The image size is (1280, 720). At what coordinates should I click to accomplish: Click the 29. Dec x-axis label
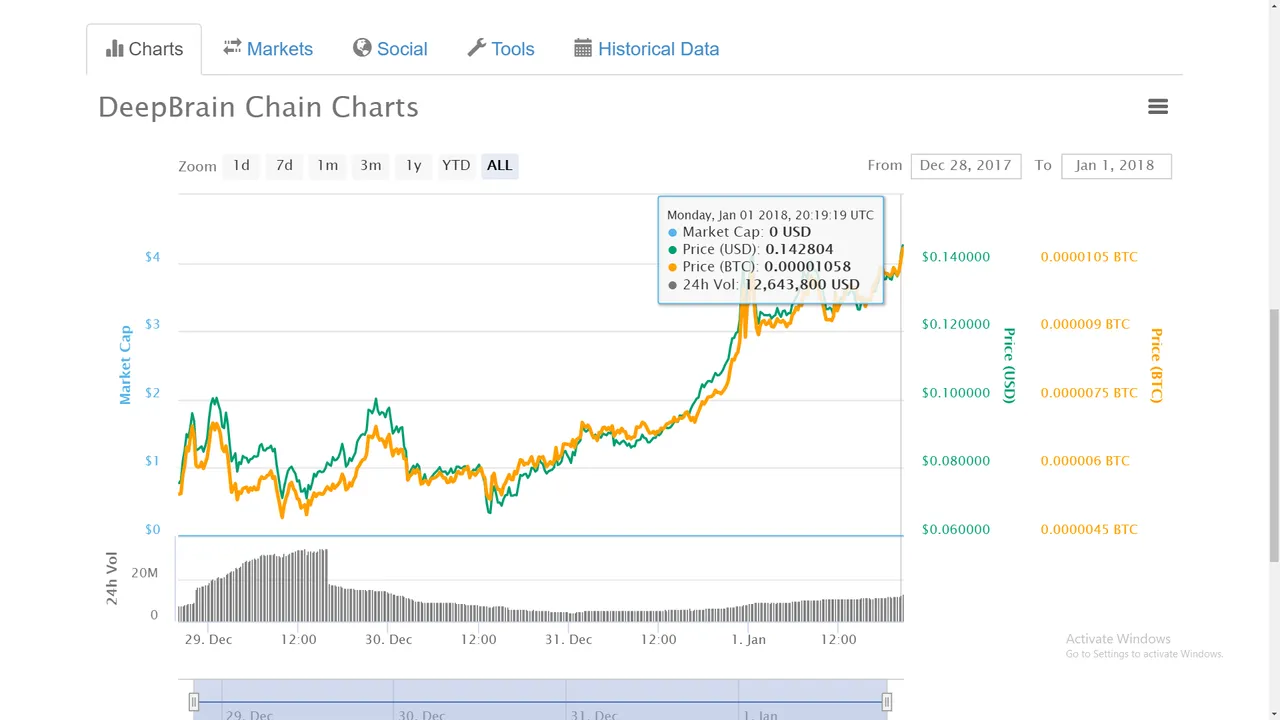tap(208, 639)
